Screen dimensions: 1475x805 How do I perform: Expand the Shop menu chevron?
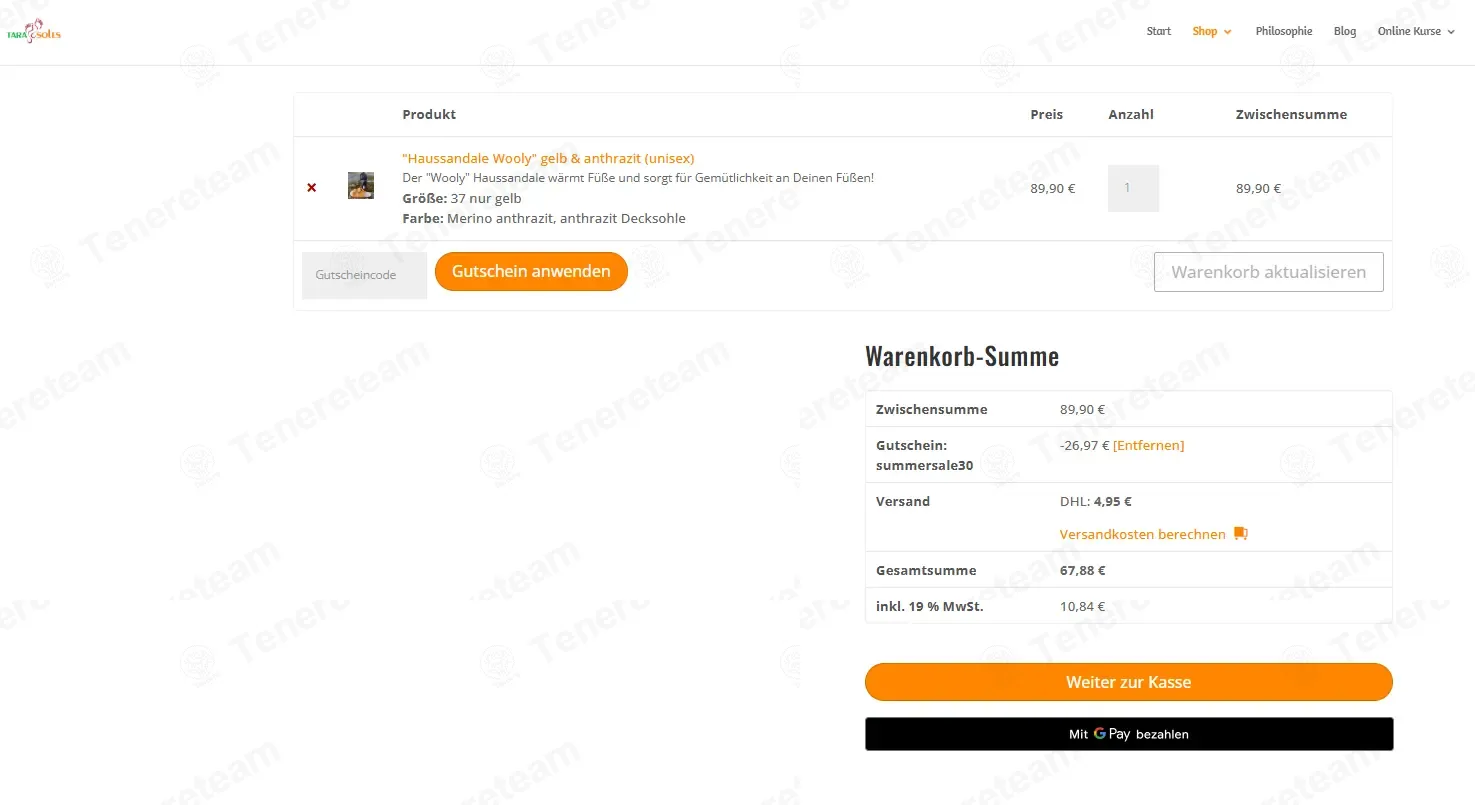coord(1228,32)
